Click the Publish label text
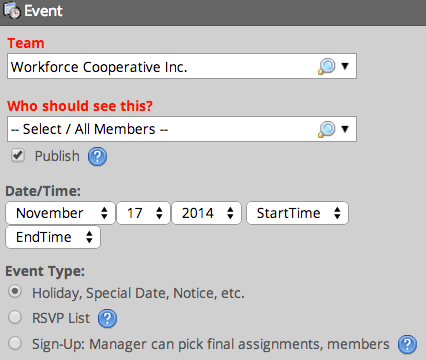The width and height of the screenshot is (426, 360). click(57, 156)
